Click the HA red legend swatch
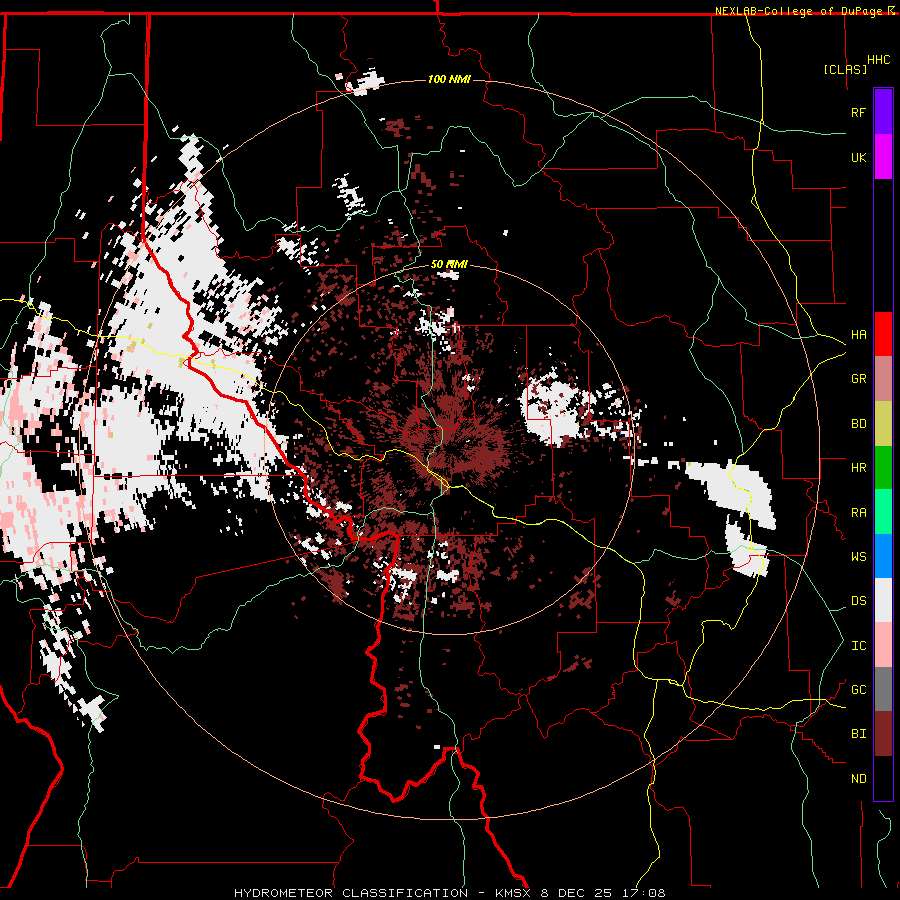900x900 pixels. (883, 334)
